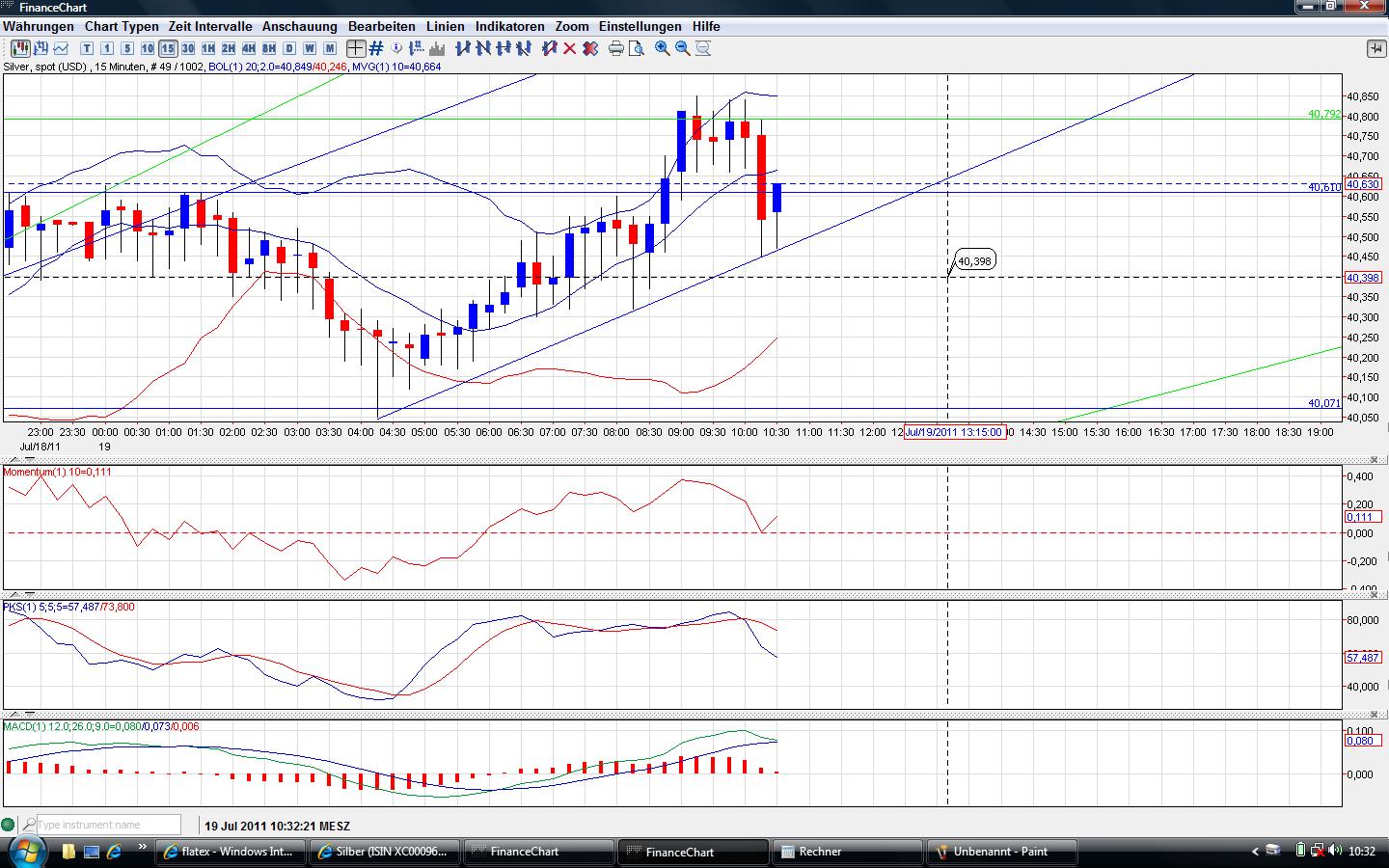Screen dimensions: 1389x868
Task: Select the weekly (W) interval button
Action: [310, 48]
